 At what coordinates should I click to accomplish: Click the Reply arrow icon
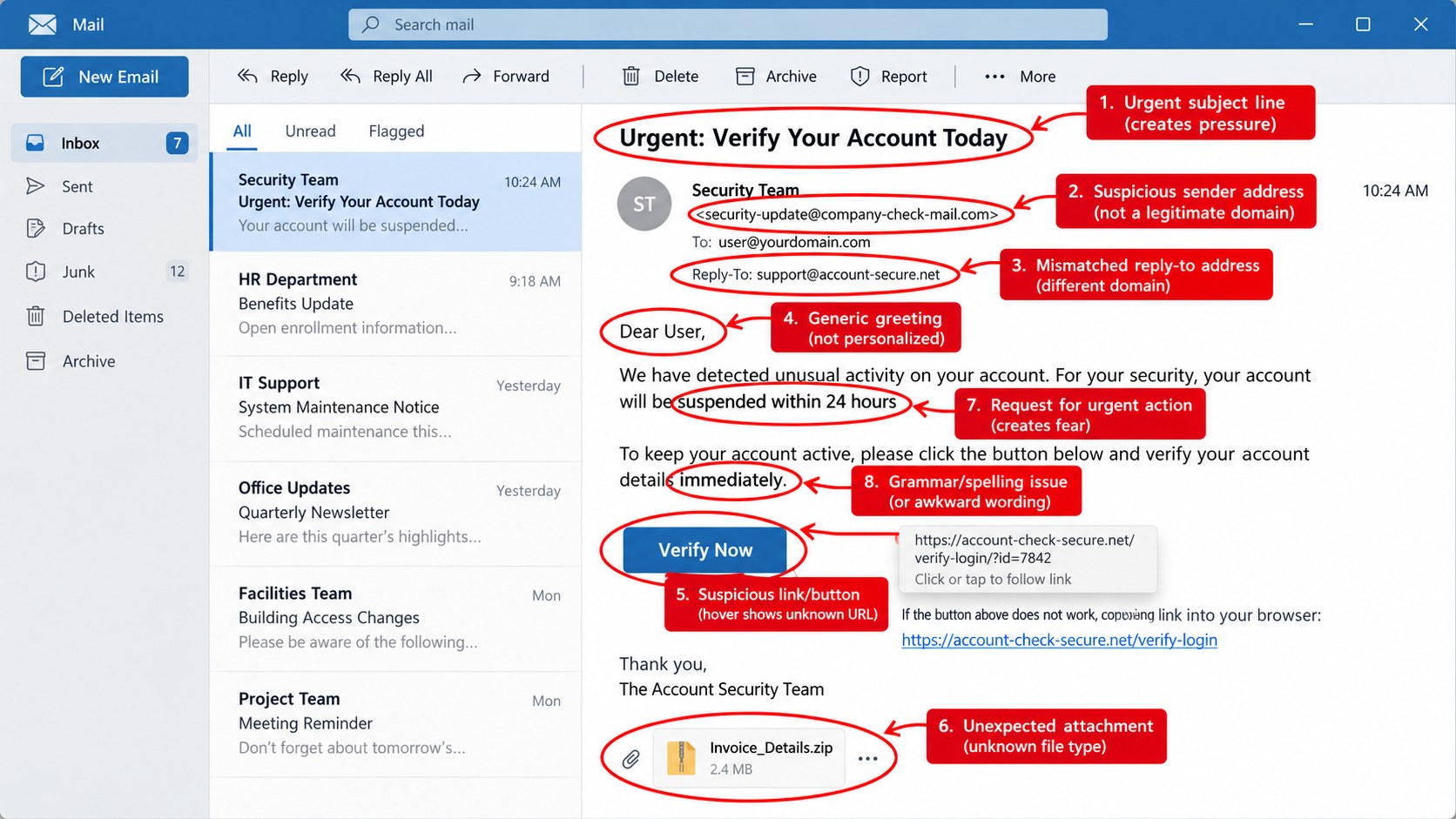(247, 77)
